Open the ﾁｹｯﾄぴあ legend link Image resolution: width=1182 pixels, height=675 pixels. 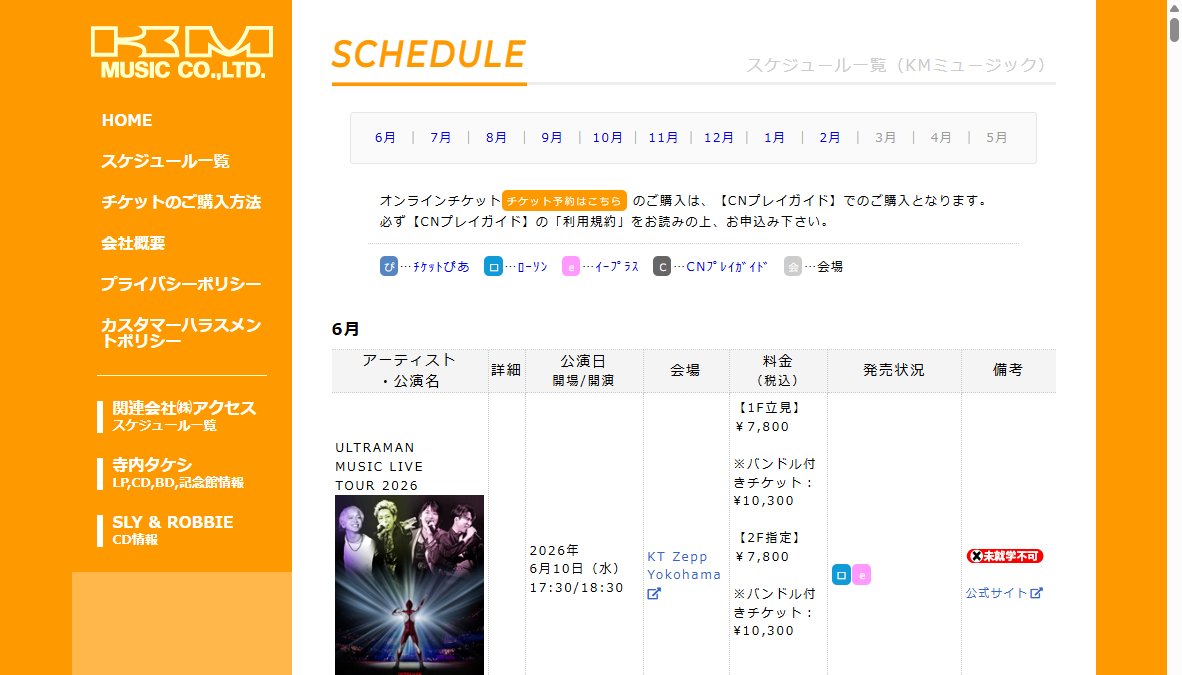(x=441, y=266)
